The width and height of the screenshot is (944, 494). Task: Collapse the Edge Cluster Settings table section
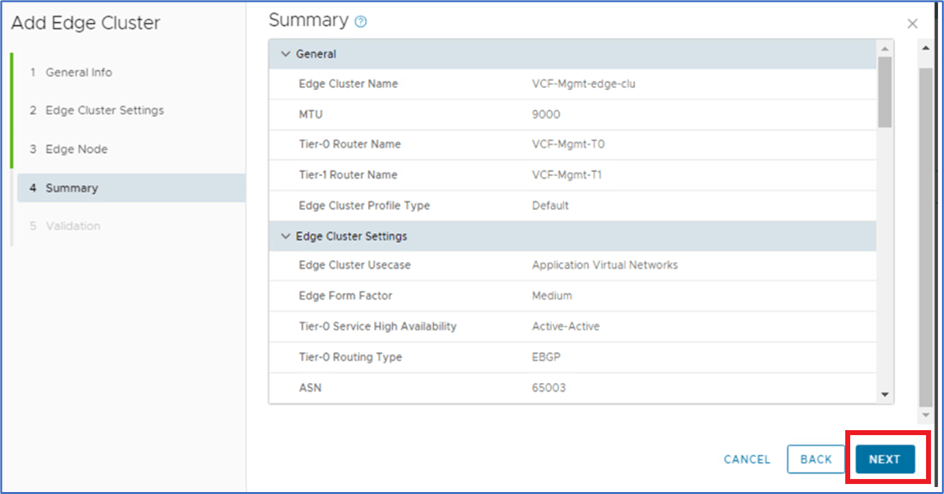click(x=285, y=236)
